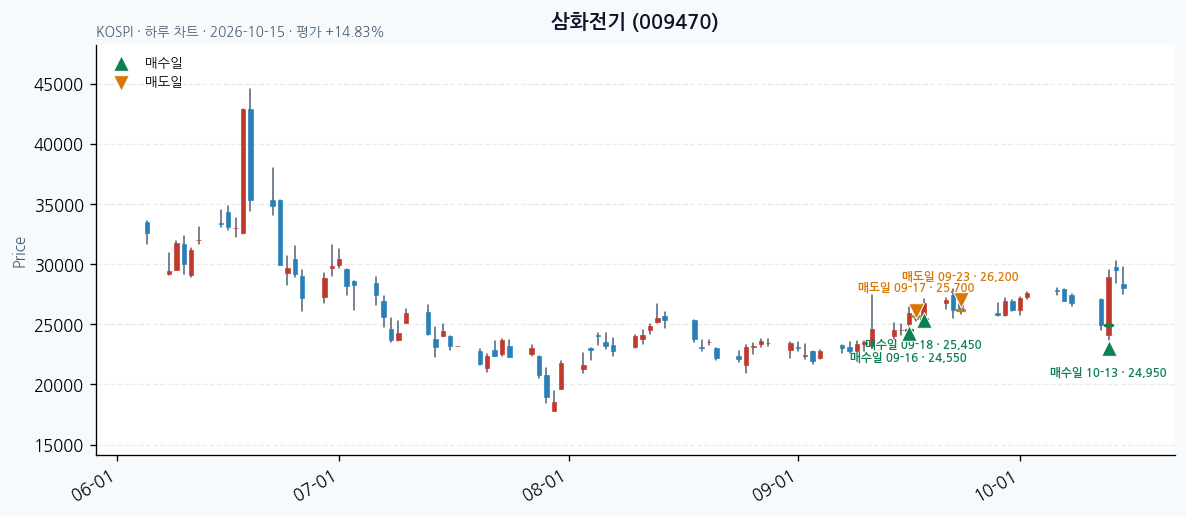
Task: Click the 매수일 legend label
Action: click(163, 64)
